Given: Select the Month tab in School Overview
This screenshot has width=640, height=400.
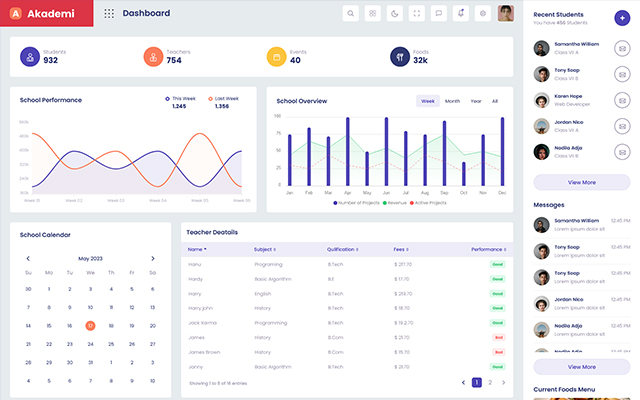Looking at the screenshot, I should click(452, 101).
